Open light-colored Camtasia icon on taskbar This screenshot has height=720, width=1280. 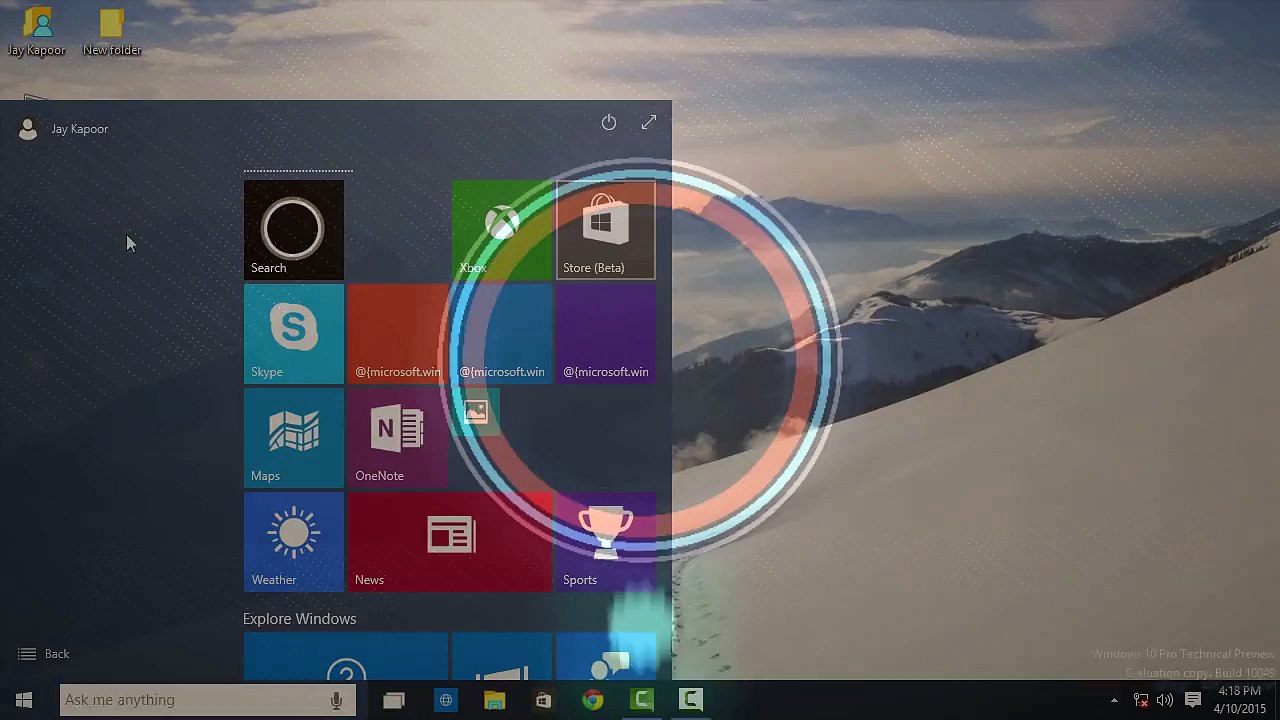[x=691, y=700]
